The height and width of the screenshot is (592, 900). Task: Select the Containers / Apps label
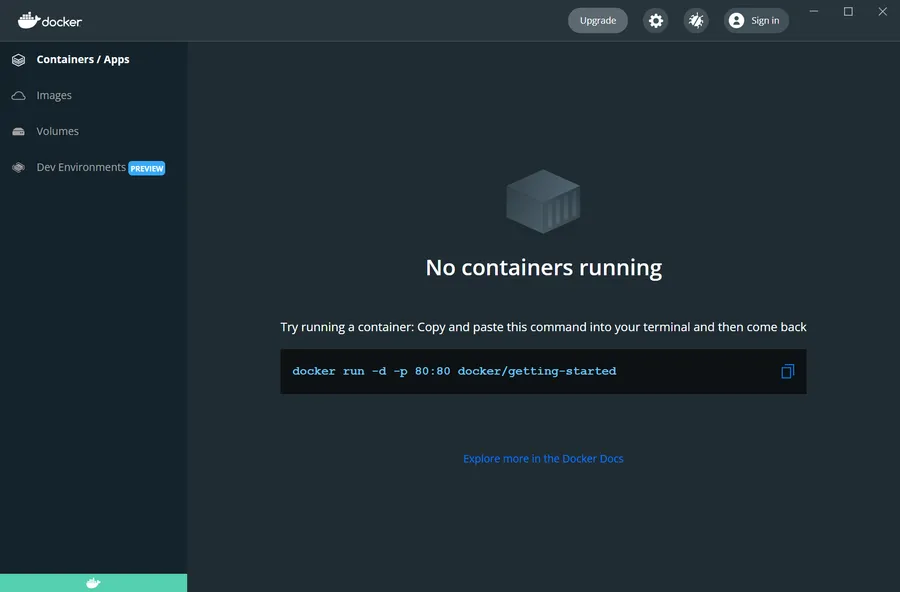[83, 60]
